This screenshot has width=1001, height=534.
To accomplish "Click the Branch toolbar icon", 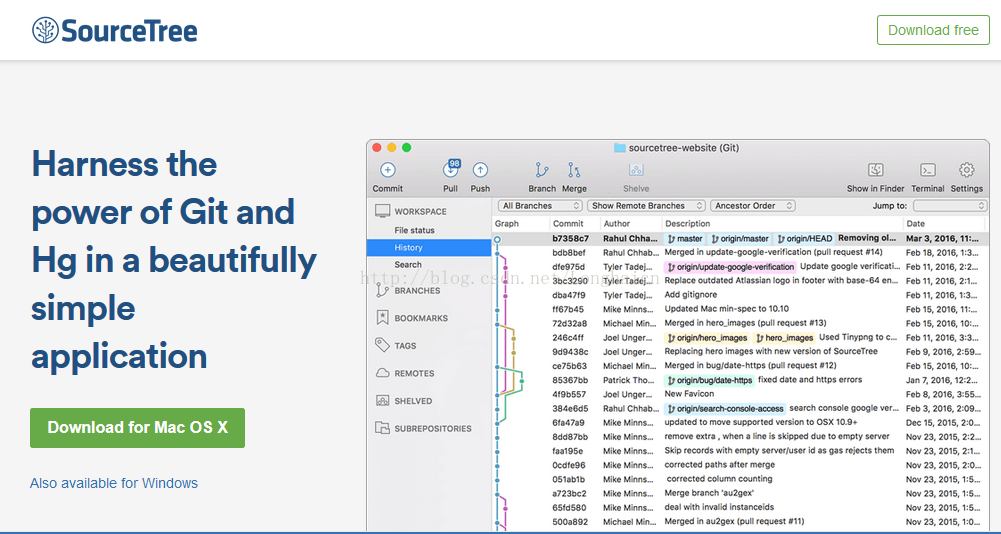I will [542, 170].
